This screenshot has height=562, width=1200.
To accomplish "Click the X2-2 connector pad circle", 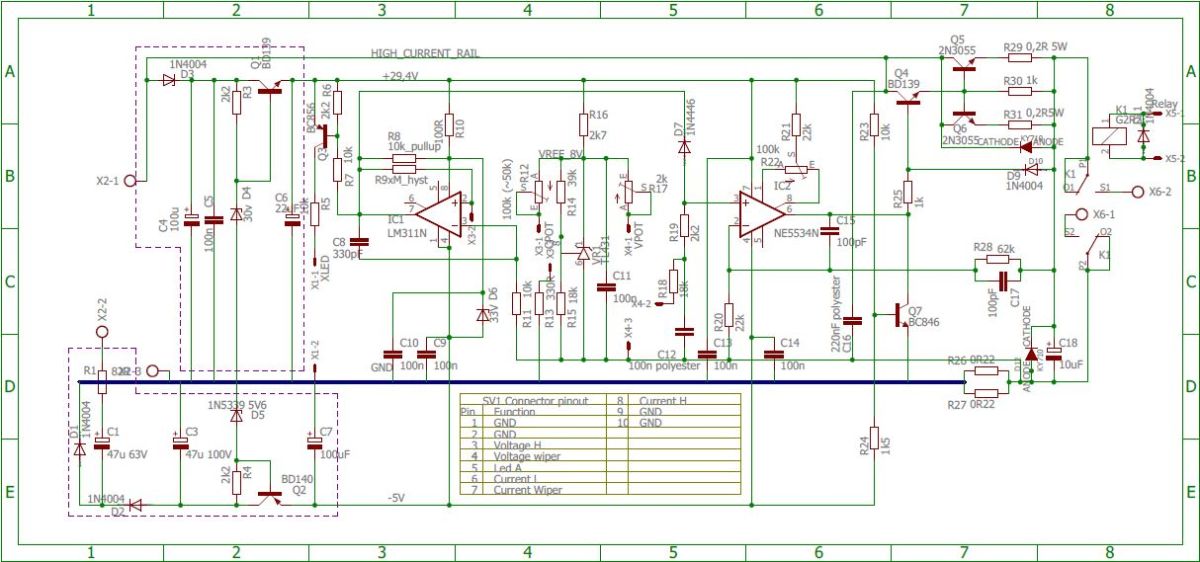I will [x=101, y=331].
